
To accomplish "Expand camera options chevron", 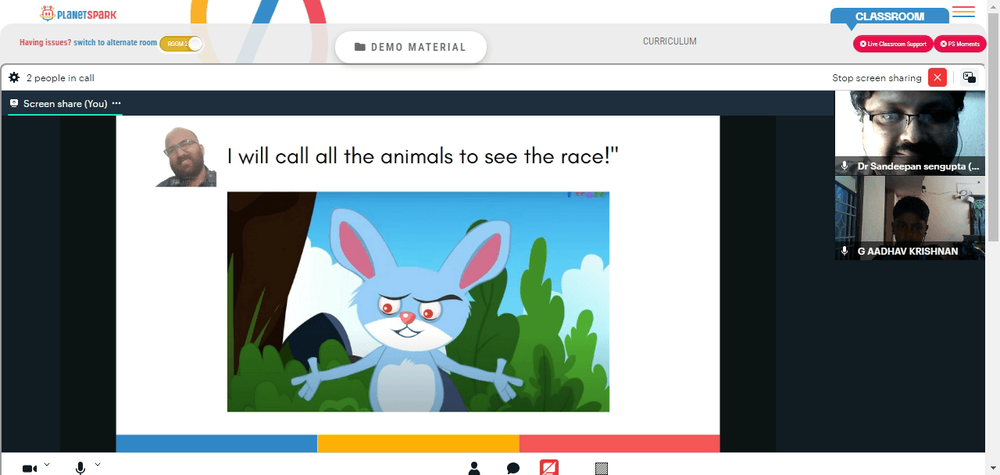I will click(x=47, y=464).
